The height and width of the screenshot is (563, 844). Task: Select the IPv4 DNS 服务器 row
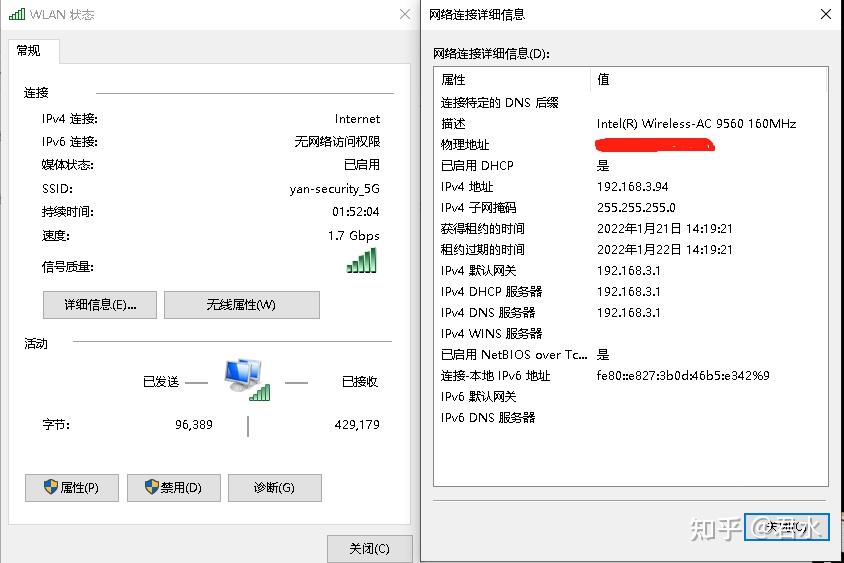tap(631, 313)
